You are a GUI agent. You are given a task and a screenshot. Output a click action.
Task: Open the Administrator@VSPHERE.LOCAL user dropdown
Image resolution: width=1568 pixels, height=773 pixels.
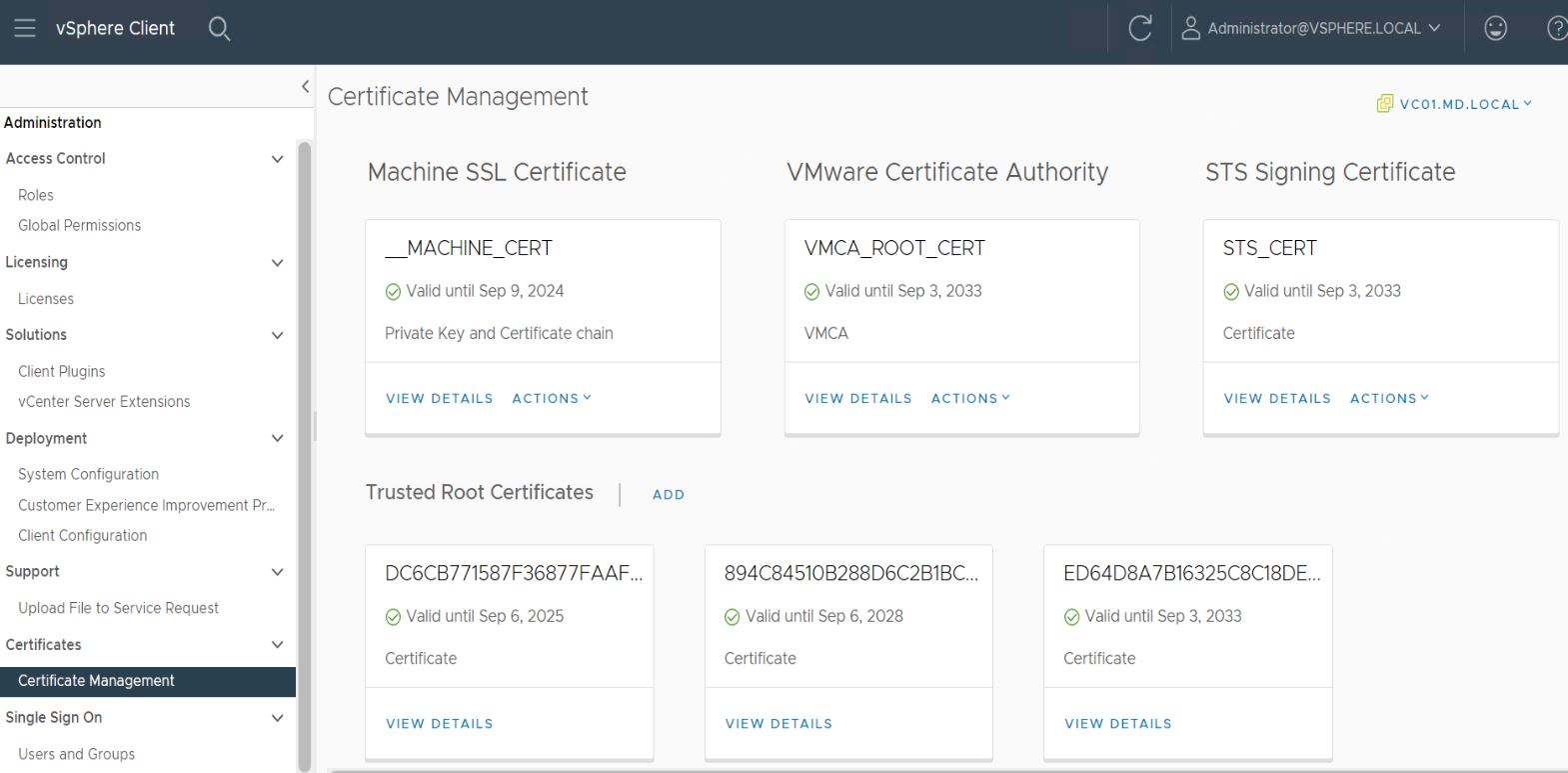tap(1324, 28)
